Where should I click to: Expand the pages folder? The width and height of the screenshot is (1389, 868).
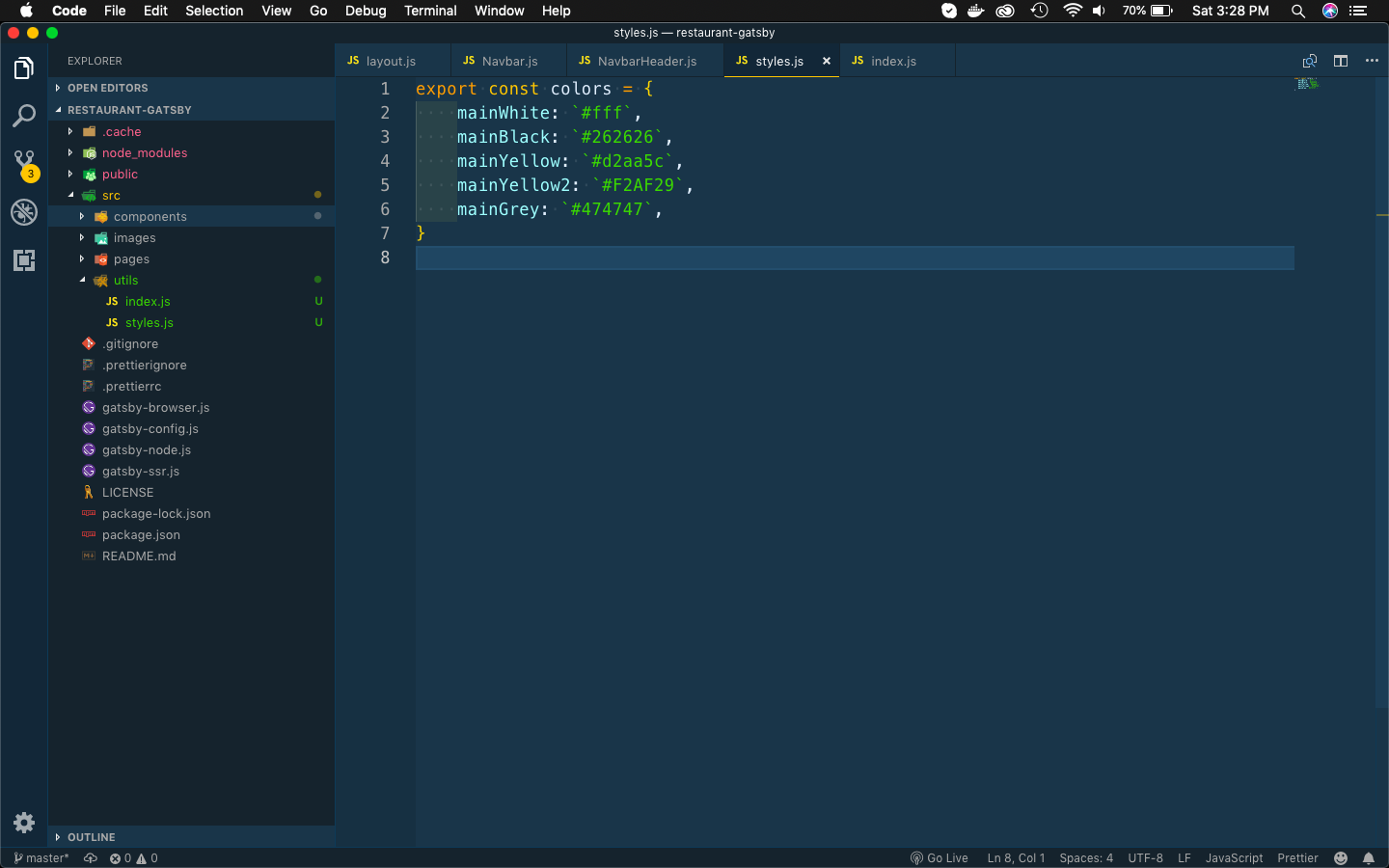[x=191, y=259]
